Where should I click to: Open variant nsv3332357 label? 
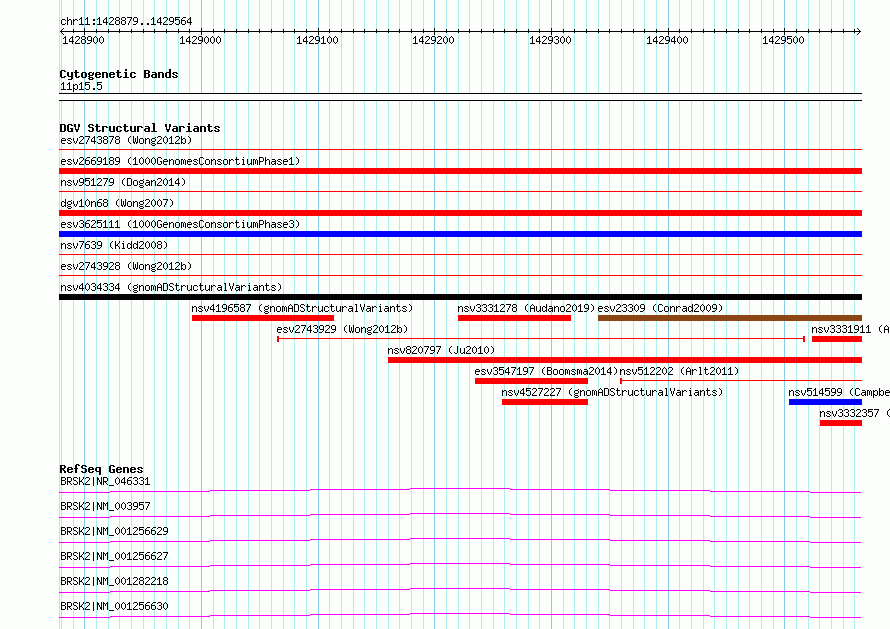click(855, 413)
